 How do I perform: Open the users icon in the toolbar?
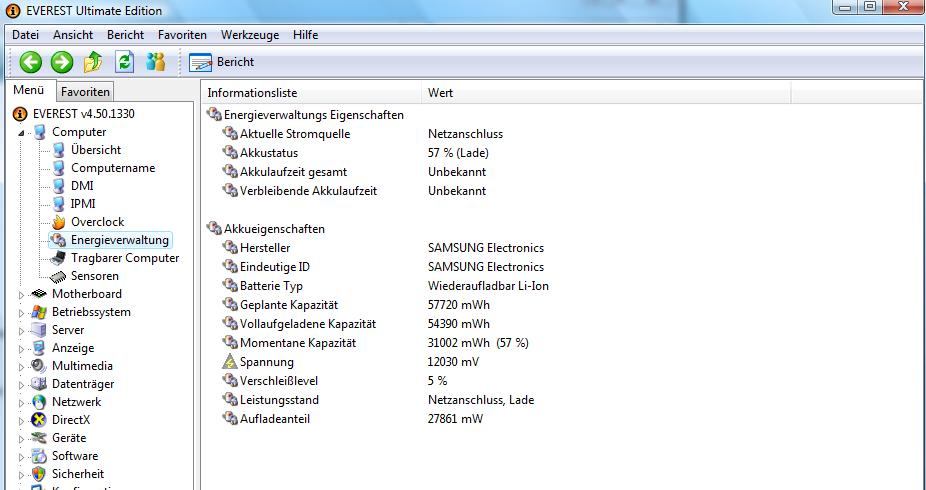(156, 62)
